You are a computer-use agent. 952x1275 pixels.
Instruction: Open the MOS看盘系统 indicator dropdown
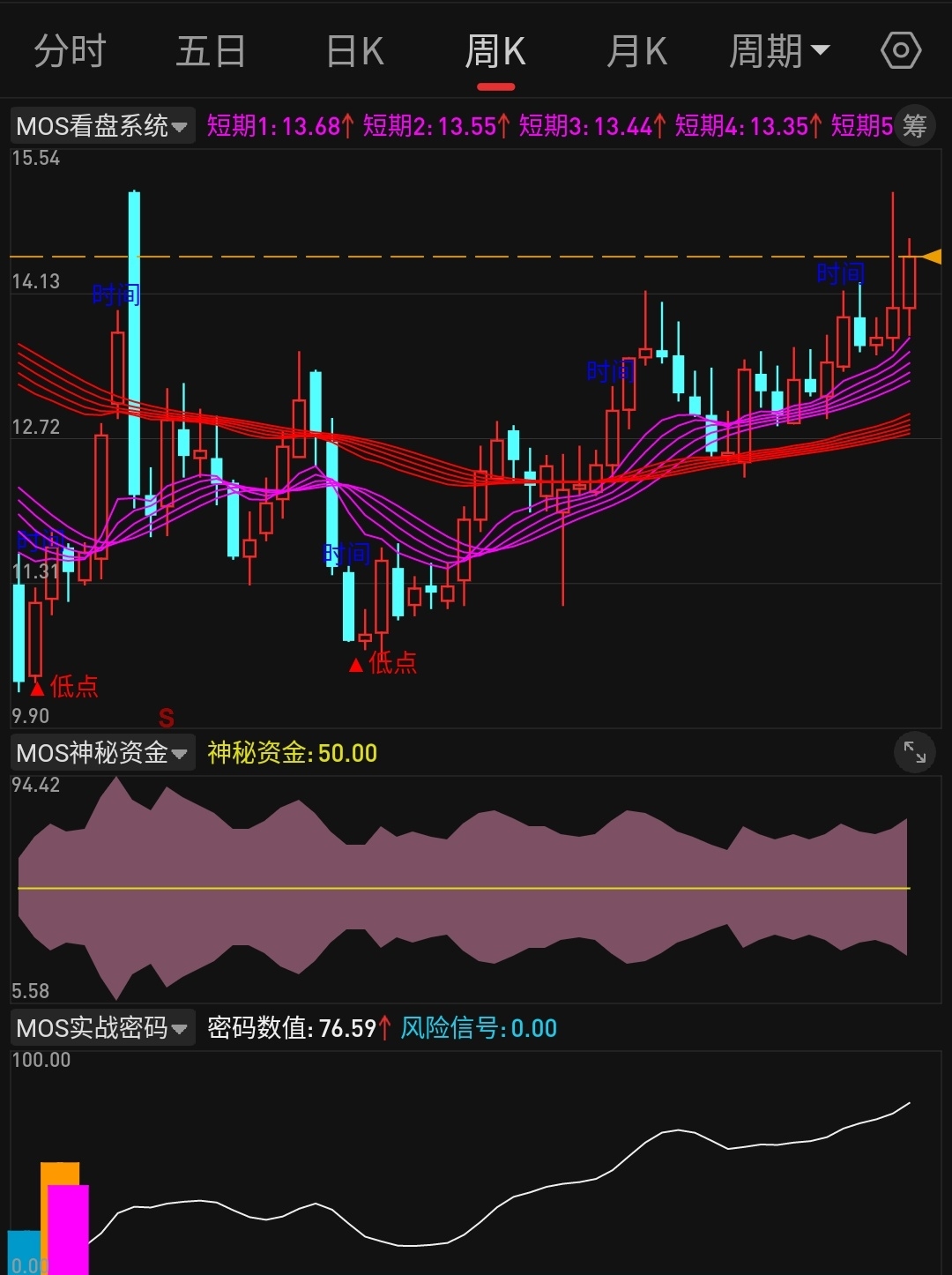coord(102,126)
